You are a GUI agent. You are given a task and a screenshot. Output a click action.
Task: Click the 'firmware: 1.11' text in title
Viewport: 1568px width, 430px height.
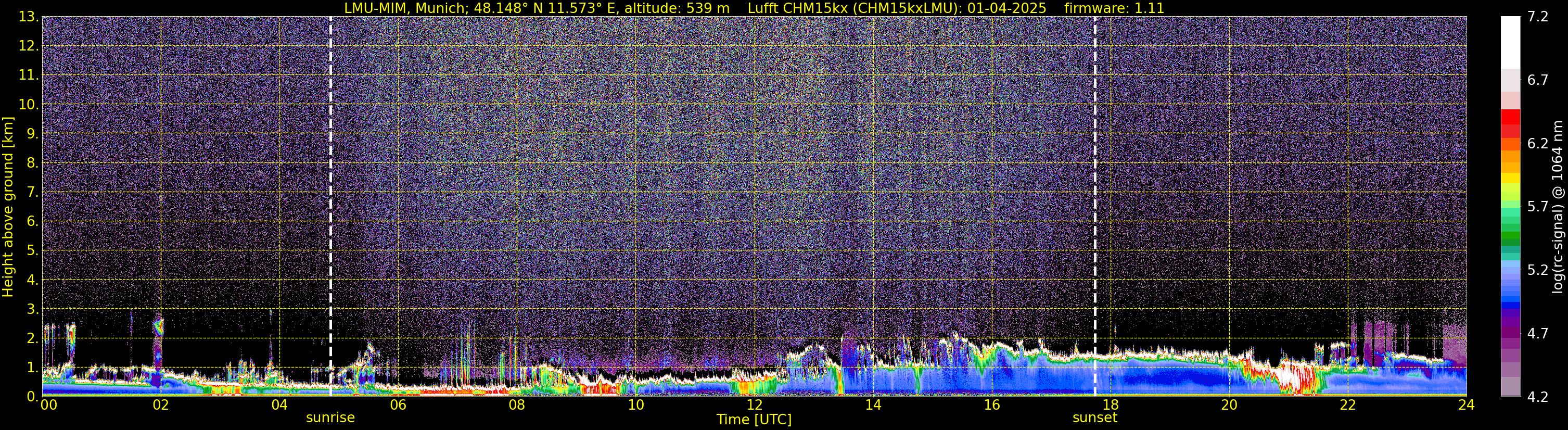(x=1114, y=8)
